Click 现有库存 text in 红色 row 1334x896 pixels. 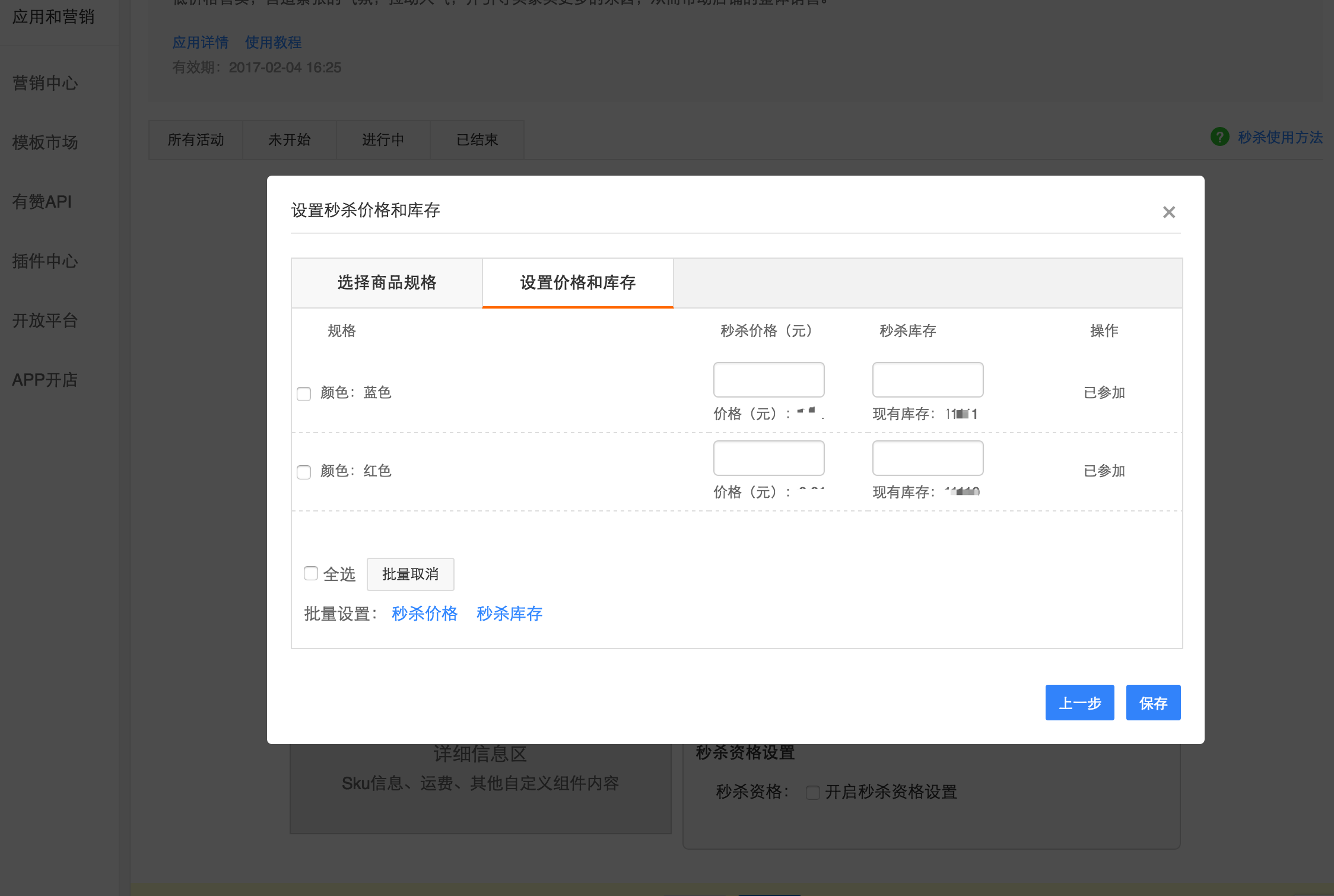click(926, 492)
